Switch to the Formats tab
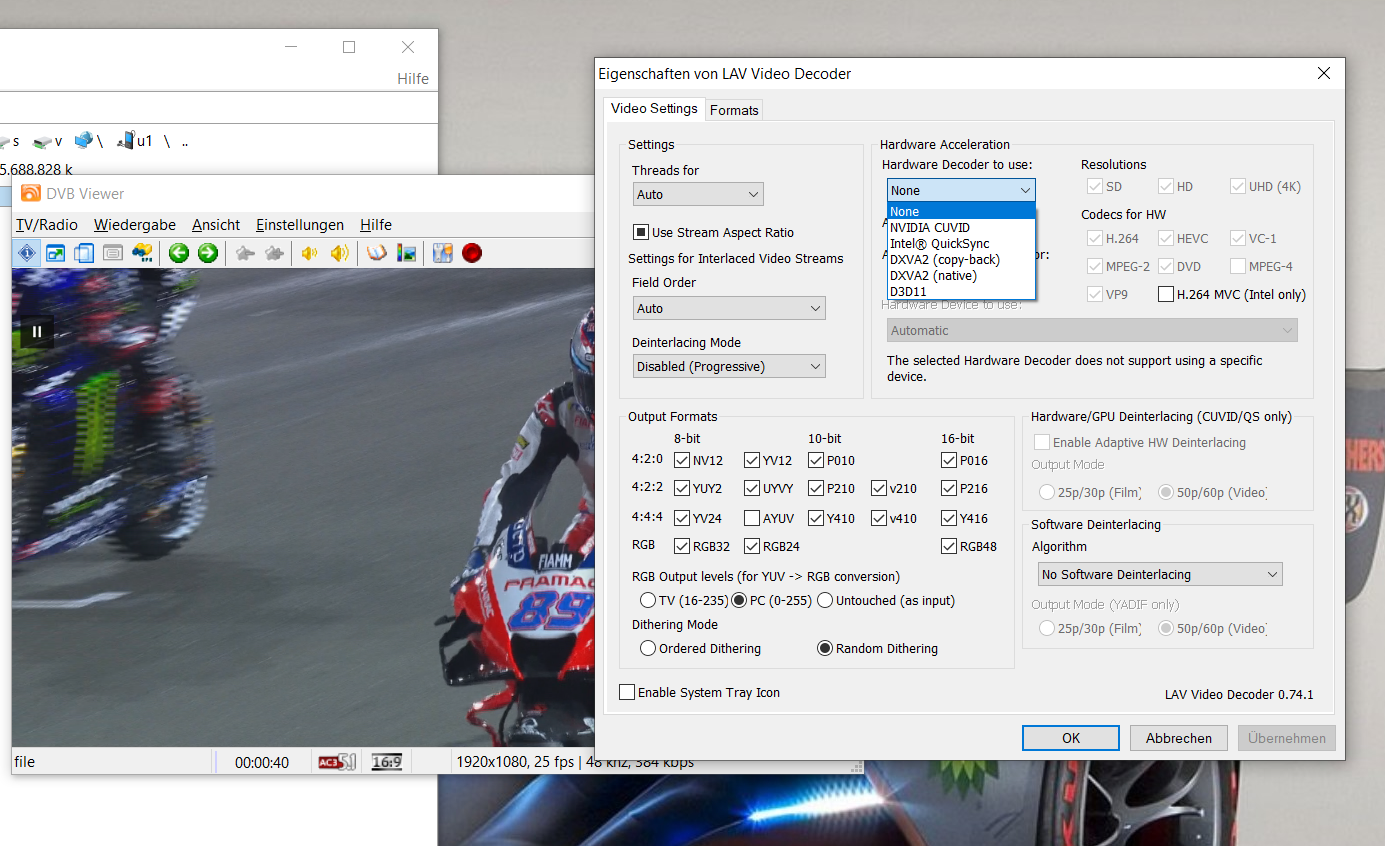The image size is (1385, 846). (734, 110)
